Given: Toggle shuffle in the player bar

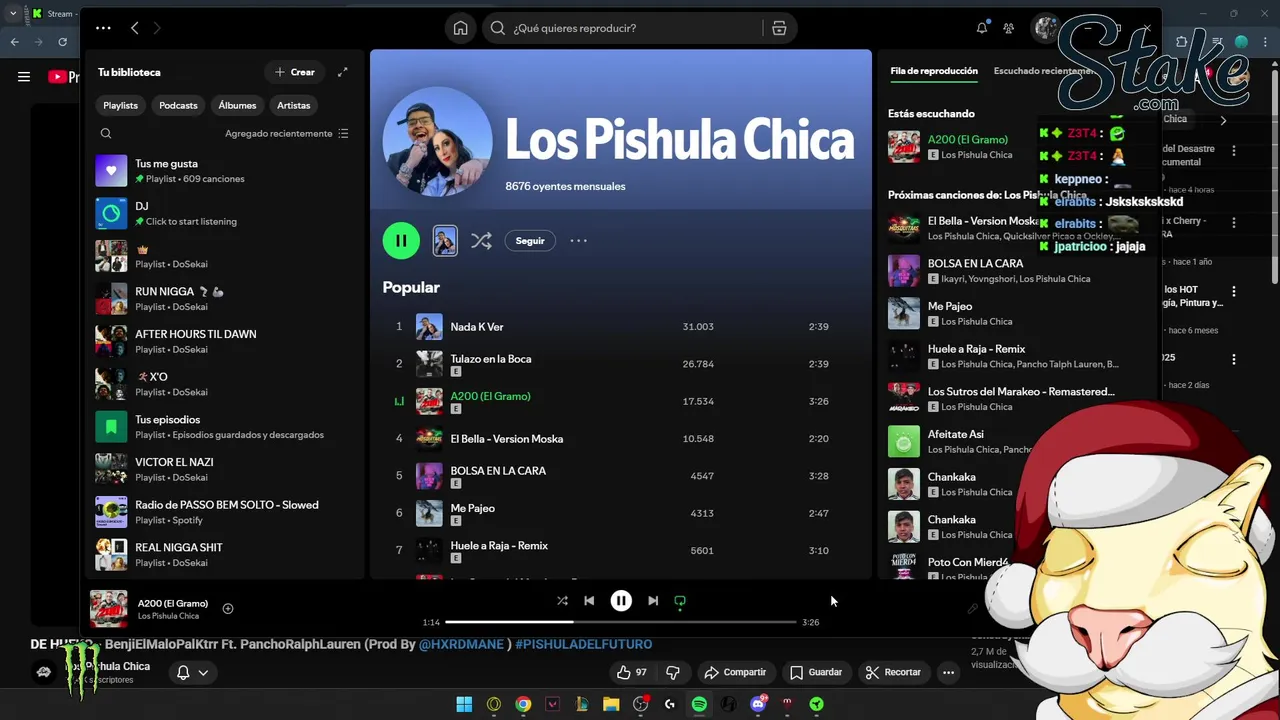Looking at the screenshot, I should pos(562,601).
